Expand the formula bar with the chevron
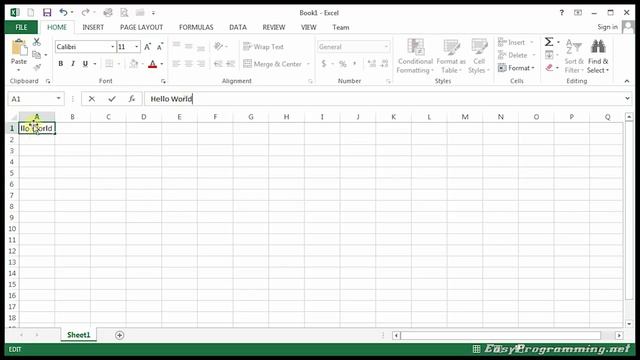 point(627,99)
